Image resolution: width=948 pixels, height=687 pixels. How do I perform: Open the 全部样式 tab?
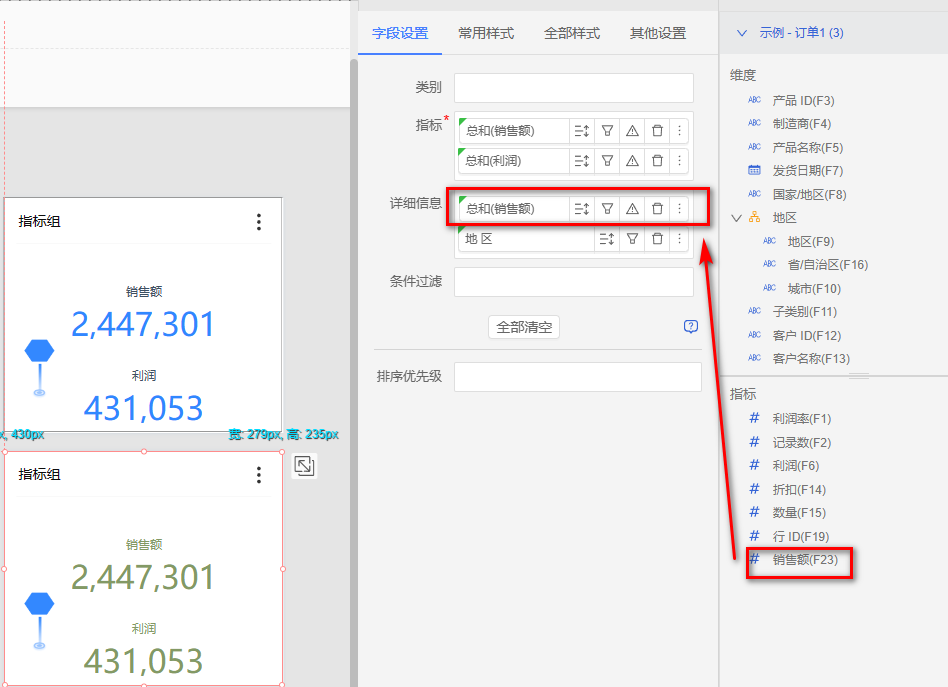pyautogui.click(x=572, y=33)
